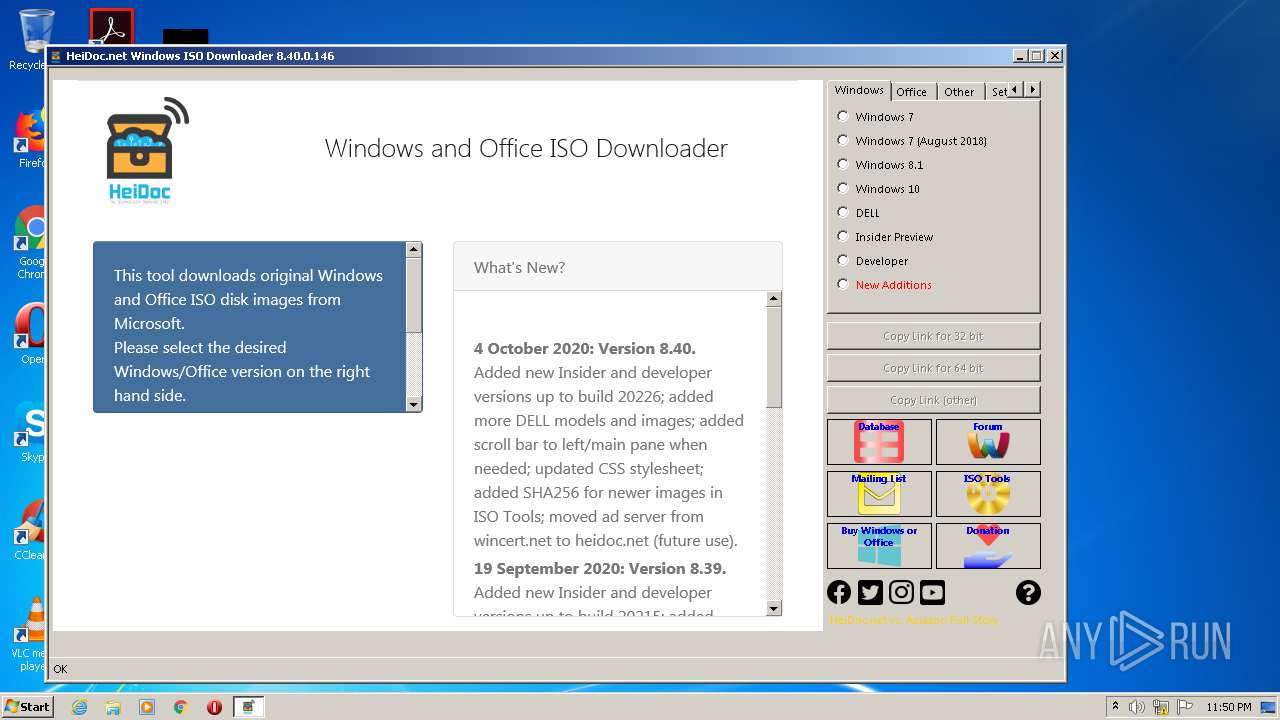The image size is (1280, 720).
Task: Click up arrow of What's New scrollbar
Action: coord(774,299)
